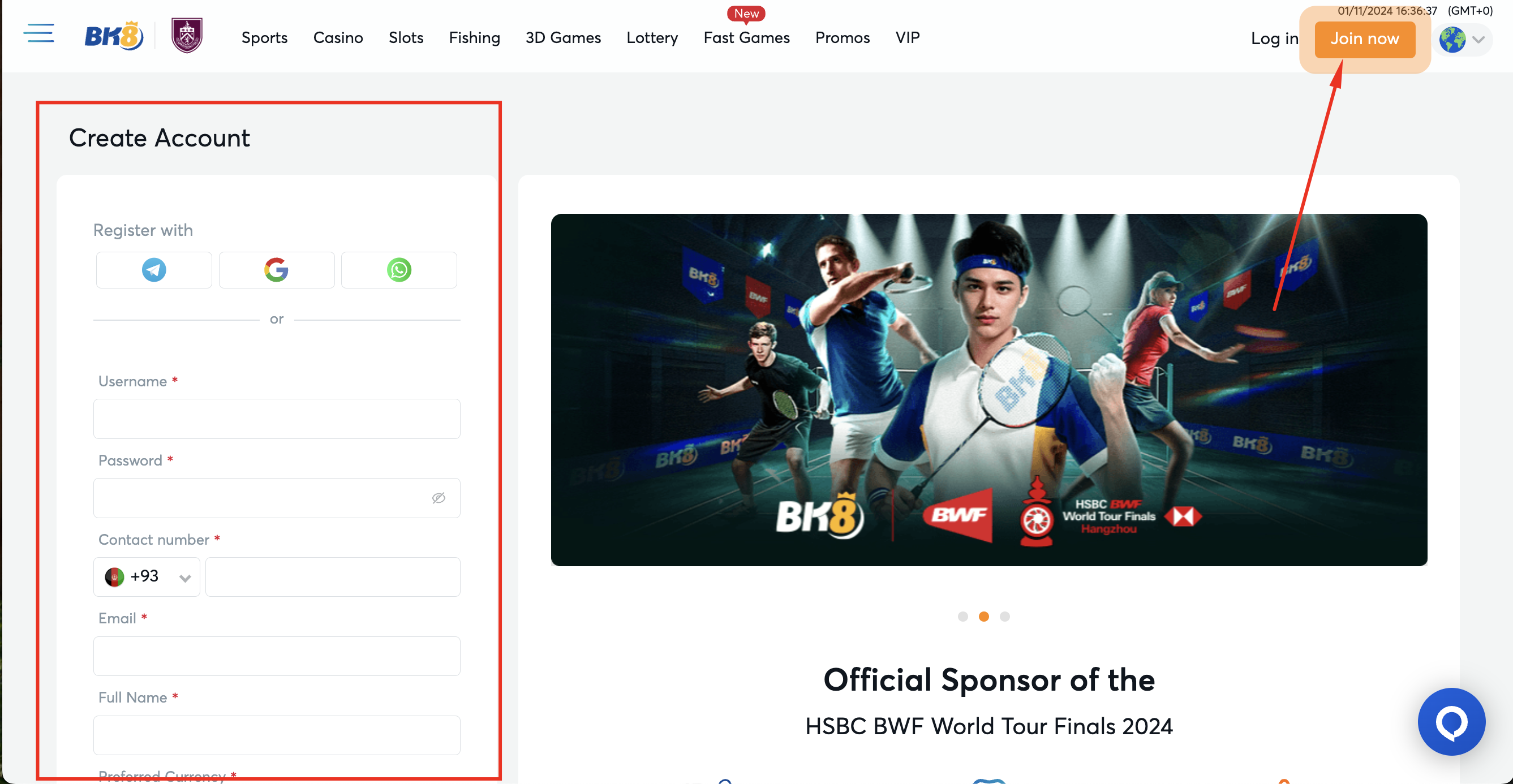Go to the Promos page
Image resolution: width=1513 pixels, height=784 pixels.
pyautogui.click(x=842, y=37)
